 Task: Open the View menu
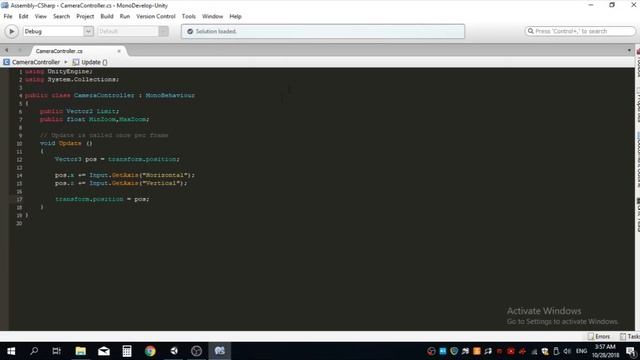coord(40,16)
